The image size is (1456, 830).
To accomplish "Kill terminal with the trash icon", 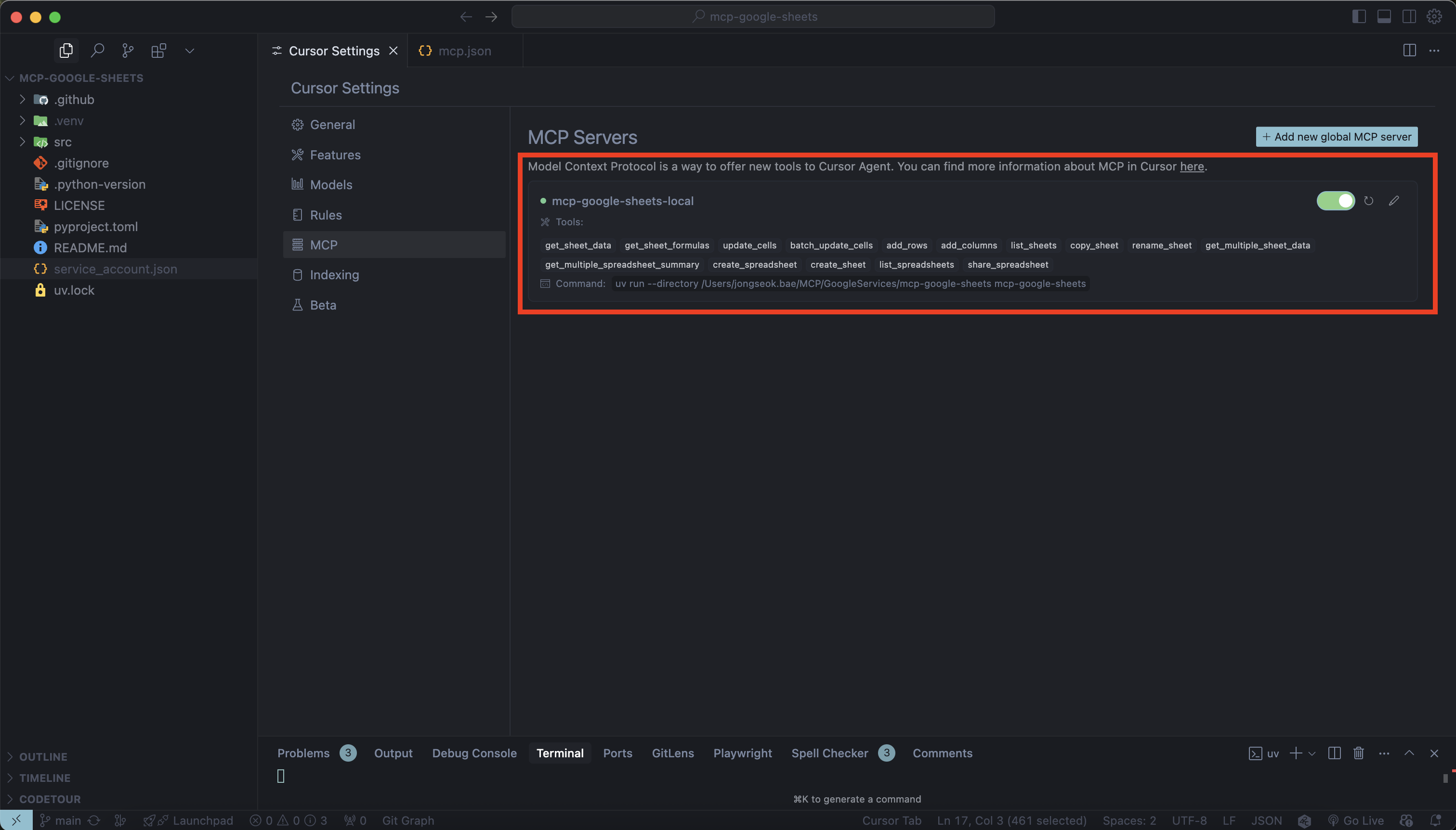I will pyautogui.click(x=1359, y=753).
